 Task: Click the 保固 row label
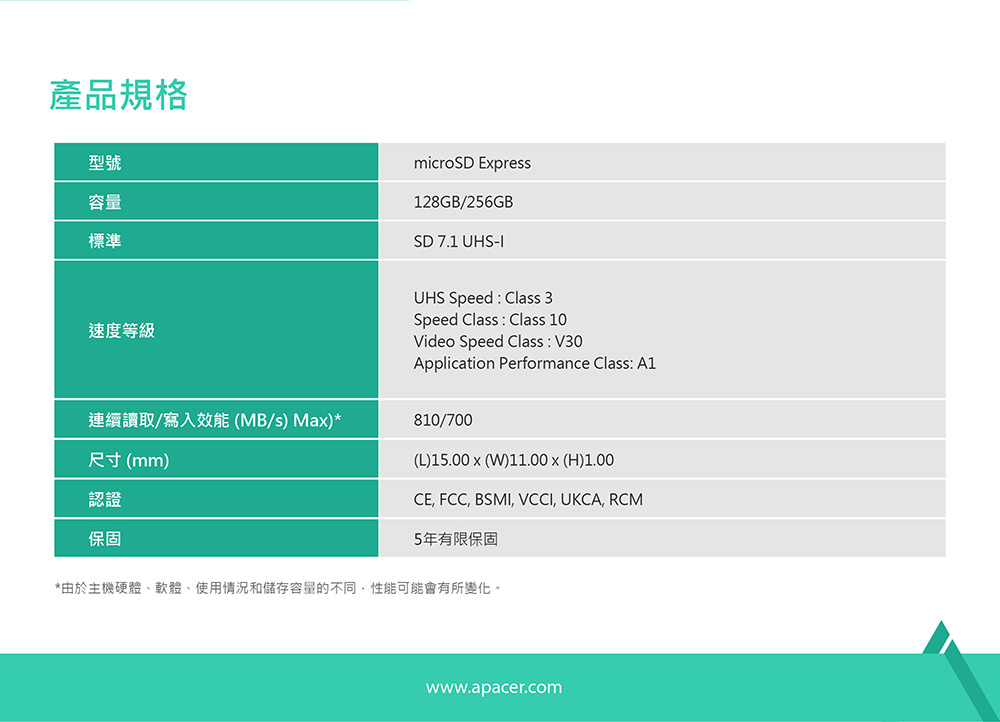[105, 539]
